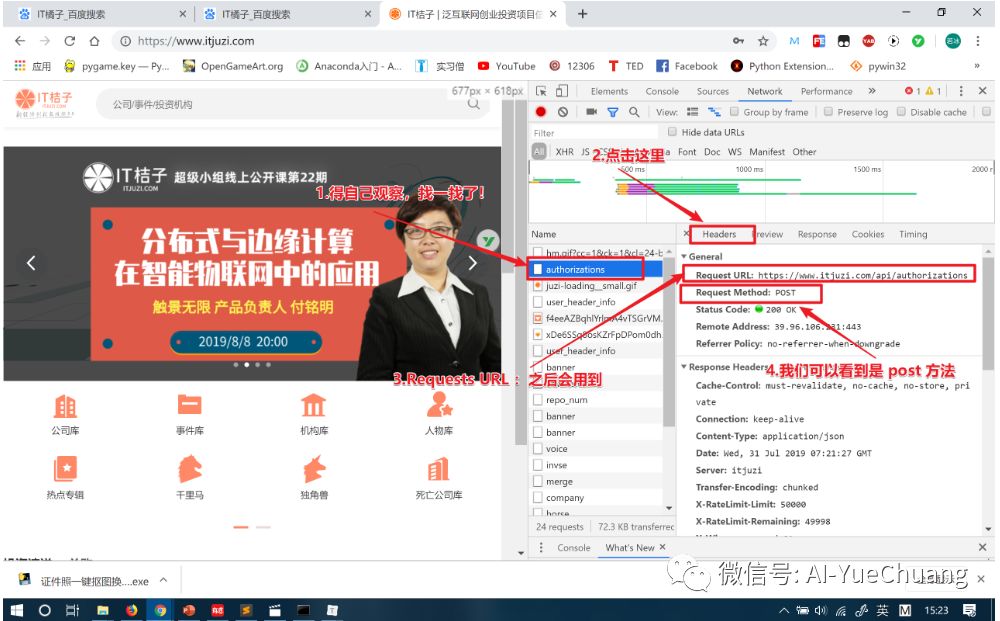1000x621 pixels.
Task: Reload the itjuzi page
Action: coord(70,41)
